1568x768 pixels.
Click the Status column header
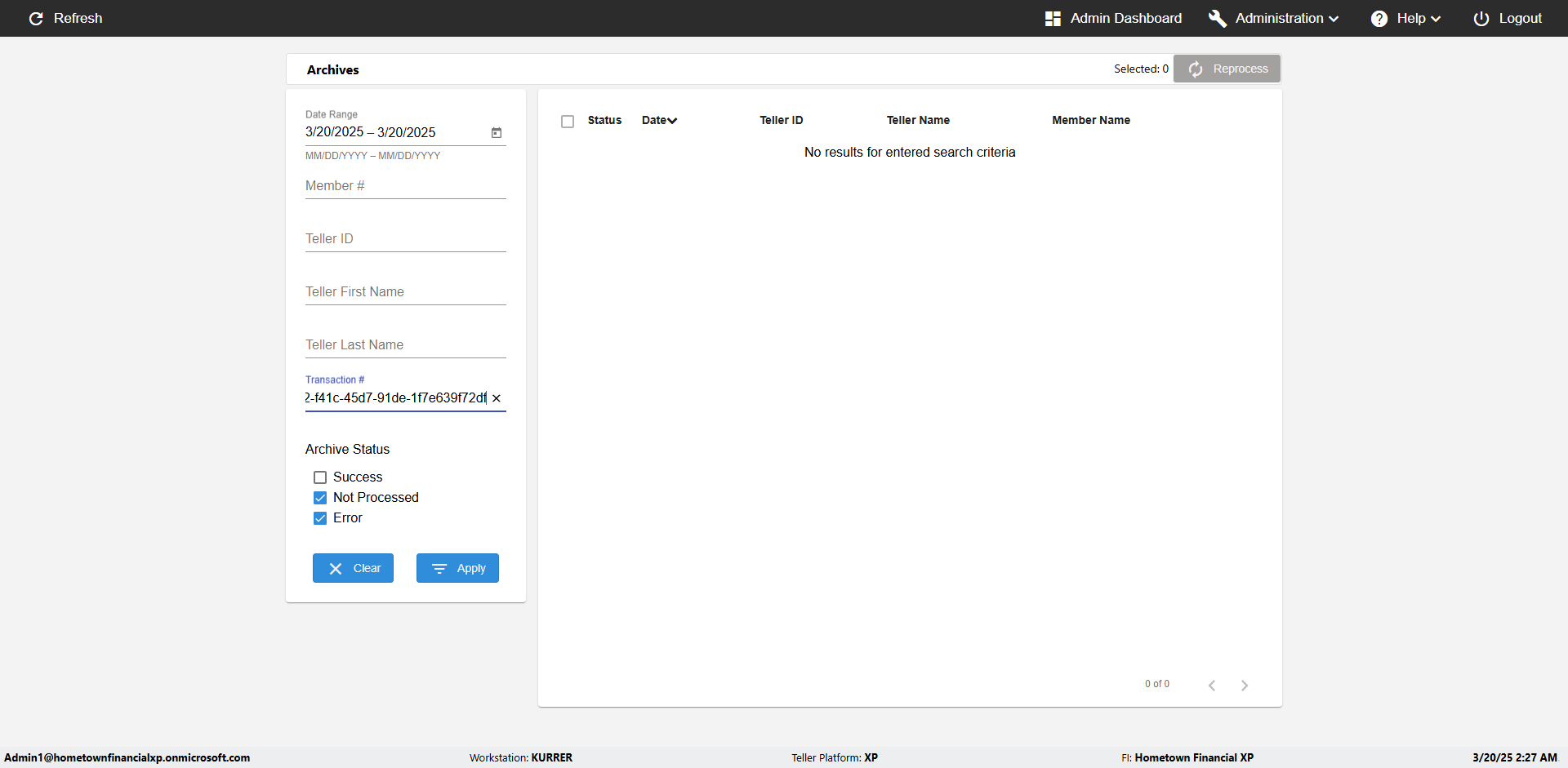coord(604,120)
